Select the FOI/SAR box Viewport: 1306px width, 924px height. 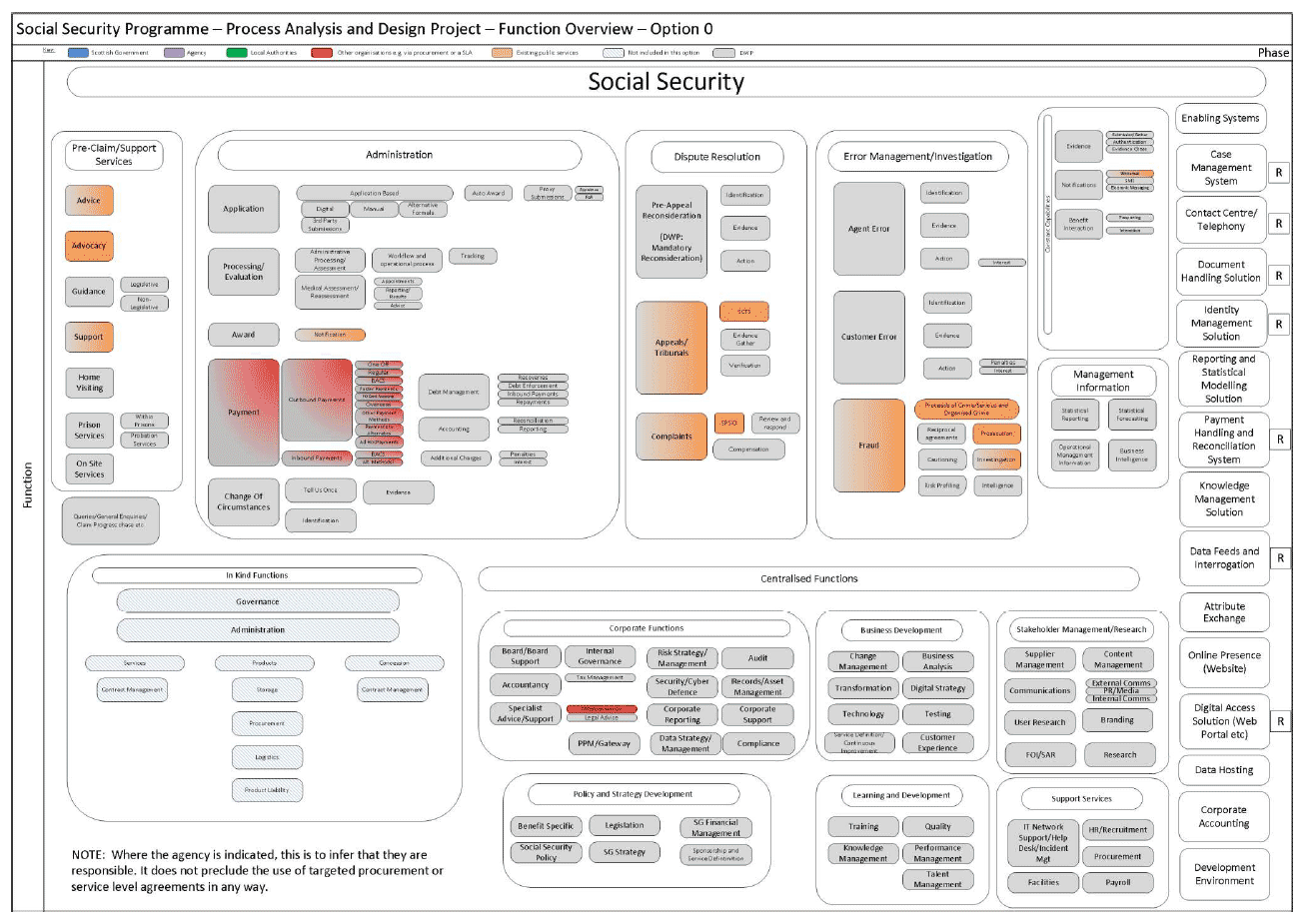point(1040,755)
